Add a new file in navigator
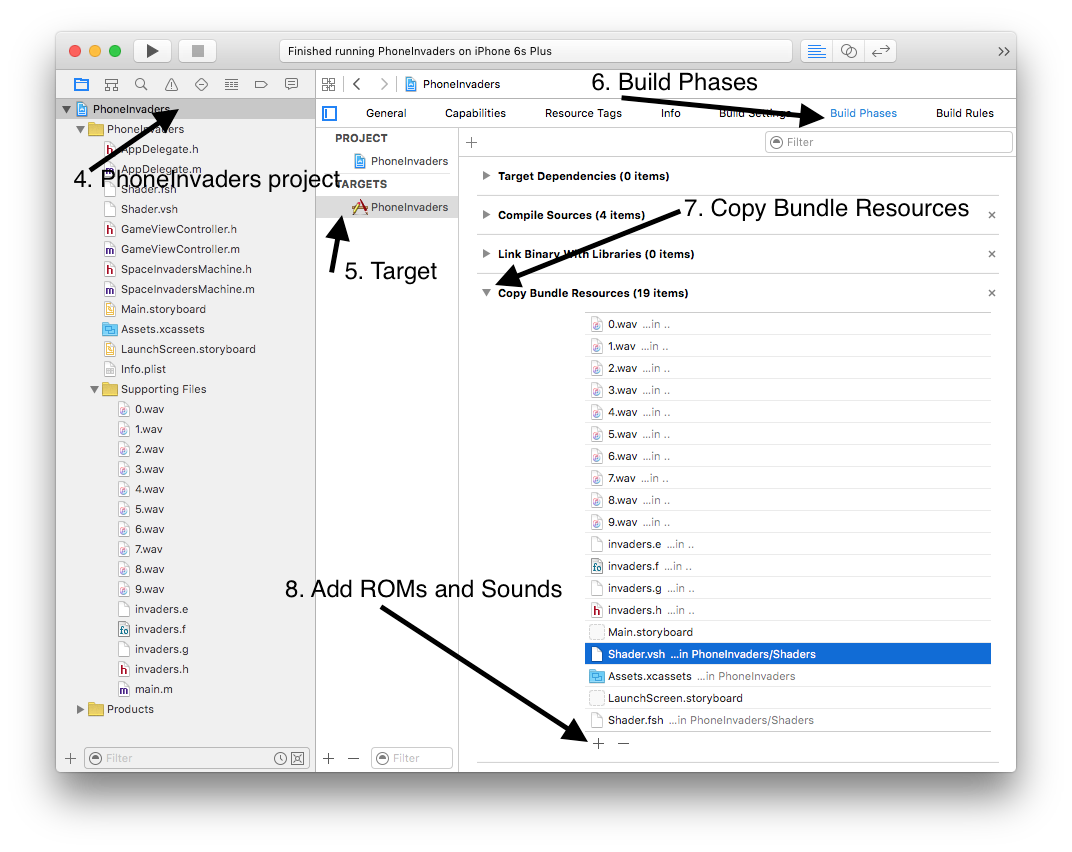 (70, 758)
